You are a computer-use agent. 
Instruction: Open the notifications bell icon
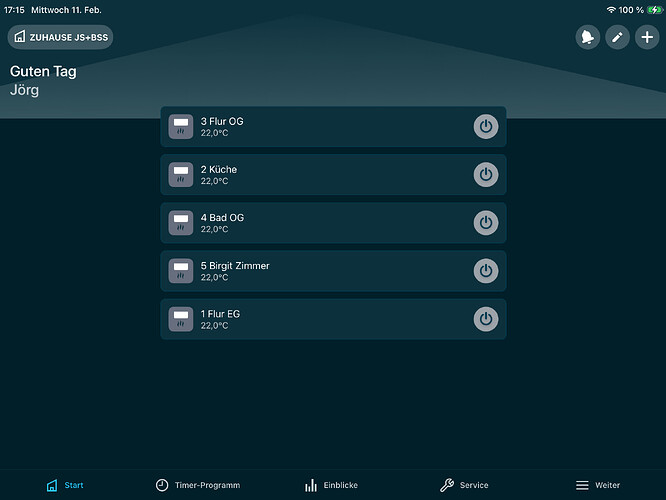click(588, 37)
